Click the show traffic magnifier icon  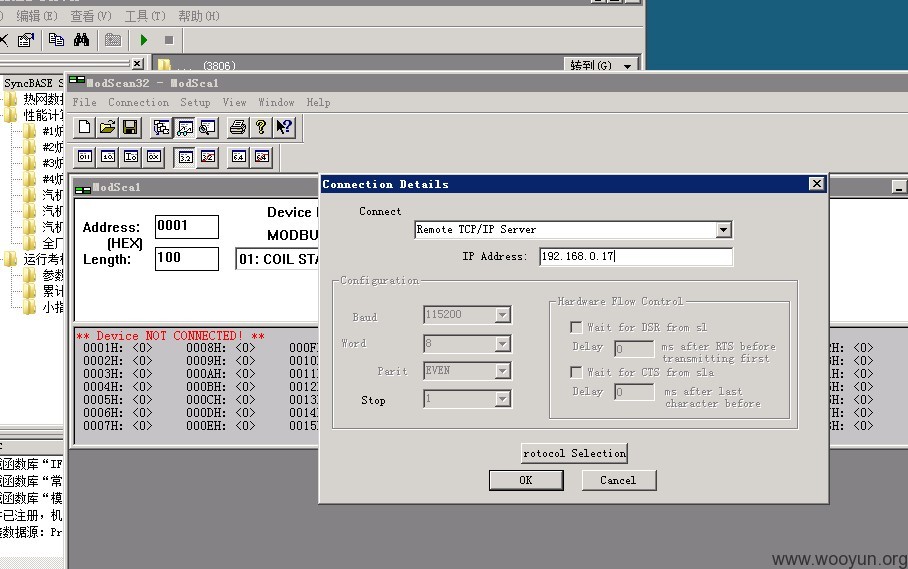point(207,127)
